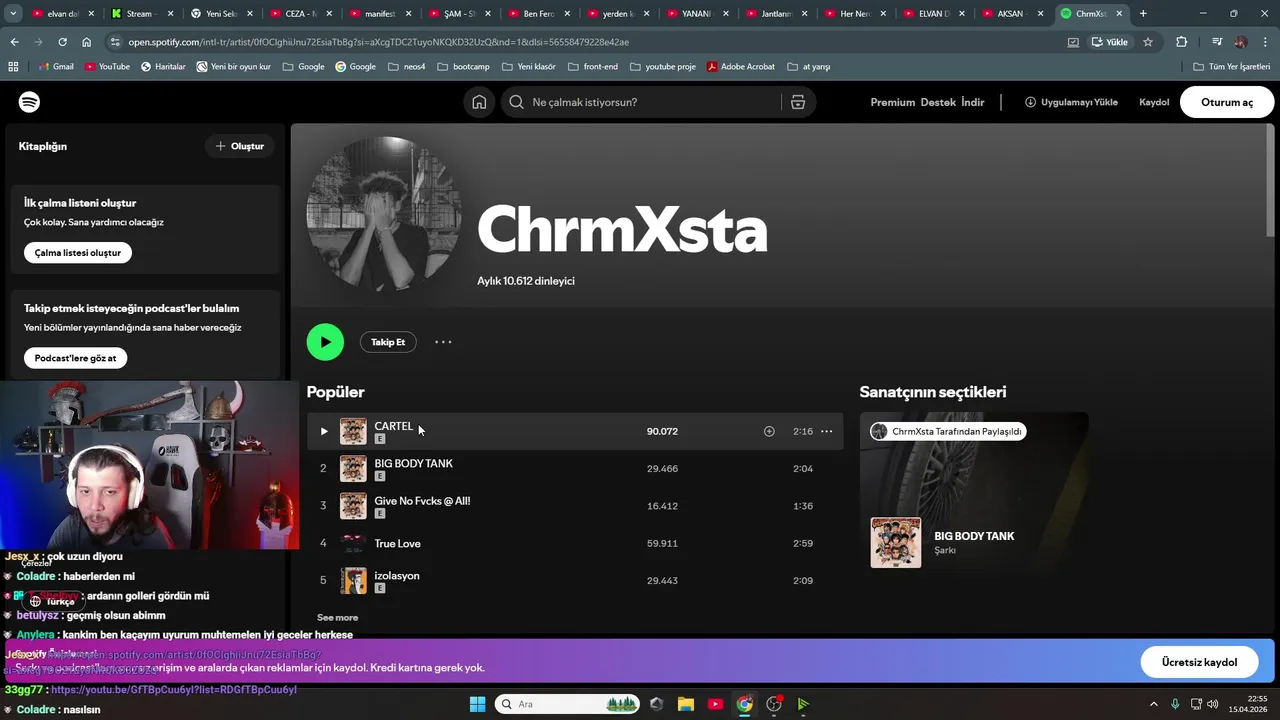Switch to the CEZA tab
Image resolution: width=1280 pixels, height=720 pixels.
(x=299, y=13)
